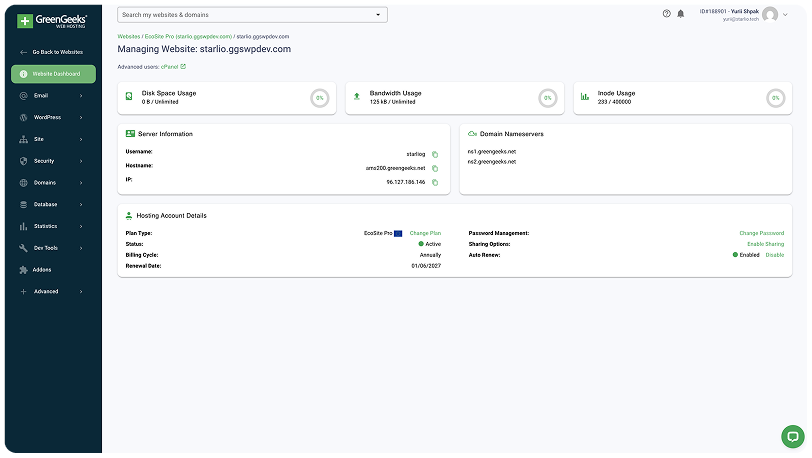
Task: Click the Domain Nameservers cloud icon
Action: [x=472, y=134]
